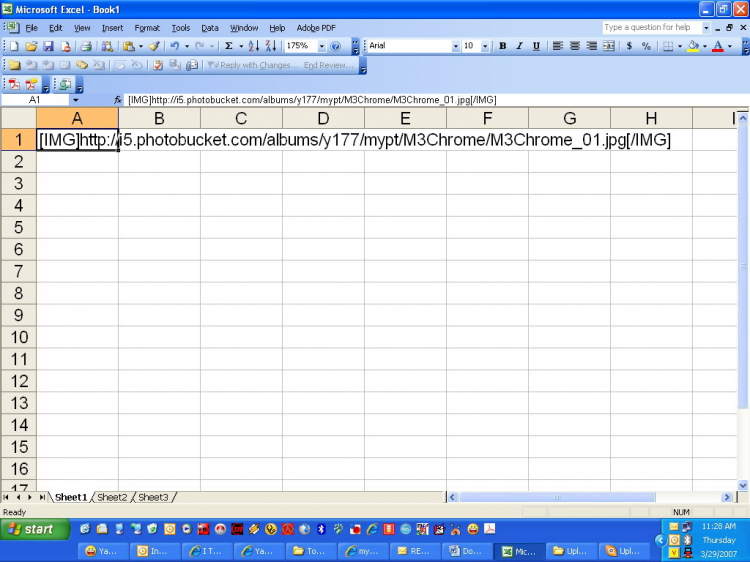Open the Upl... folder taskbar button

point(572,551)
